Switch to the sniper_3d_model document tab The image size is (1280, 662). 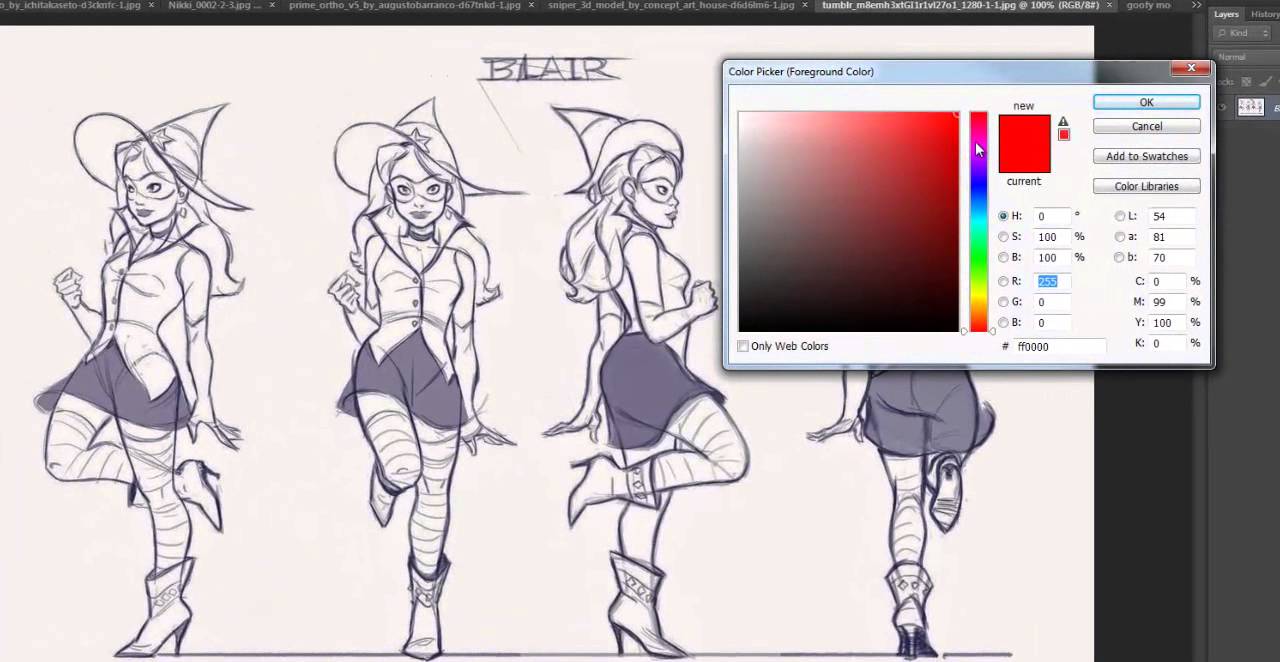click(671, 5)
